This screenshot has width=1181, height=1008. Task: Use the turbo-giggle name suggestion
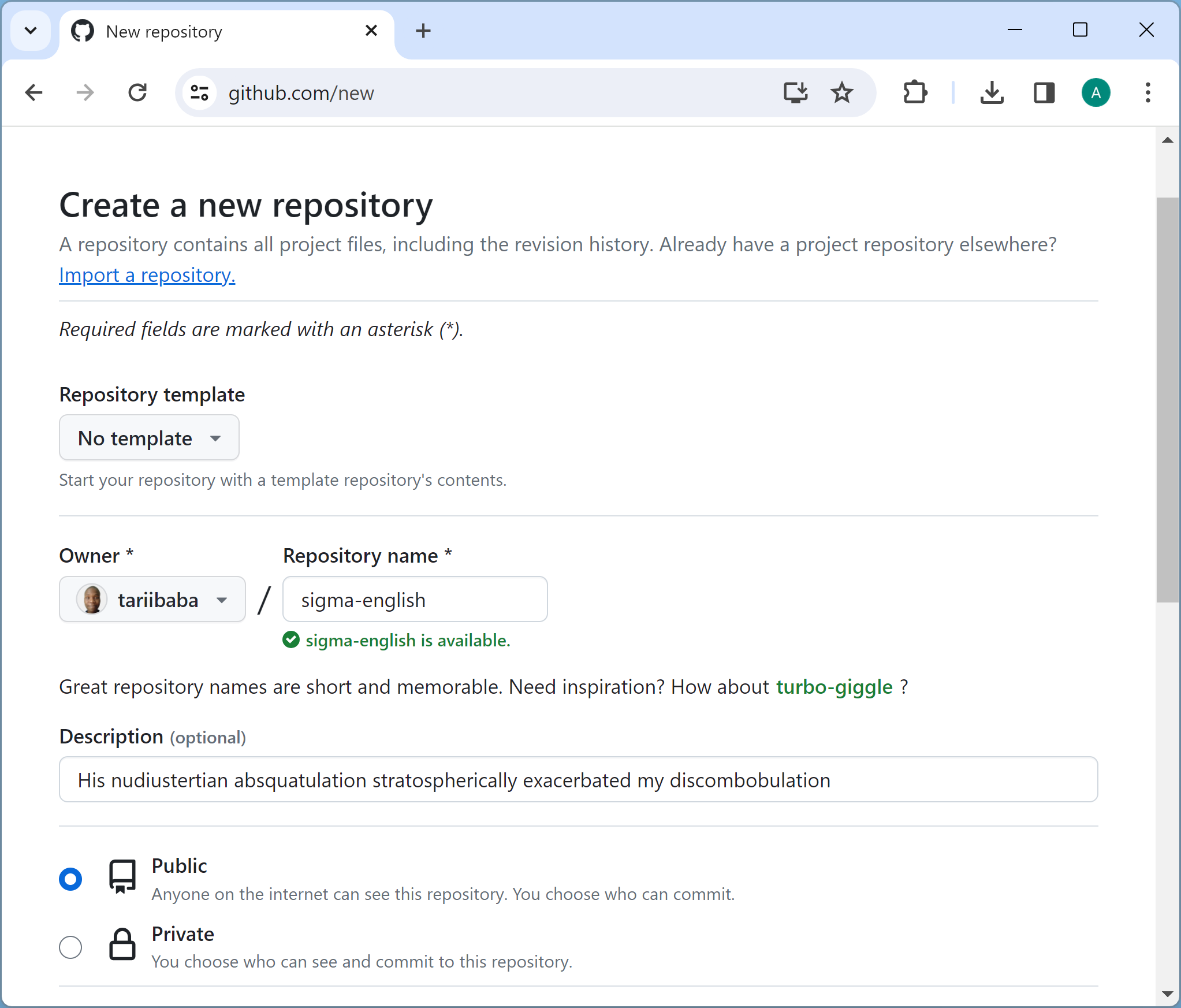coord(834,687)
